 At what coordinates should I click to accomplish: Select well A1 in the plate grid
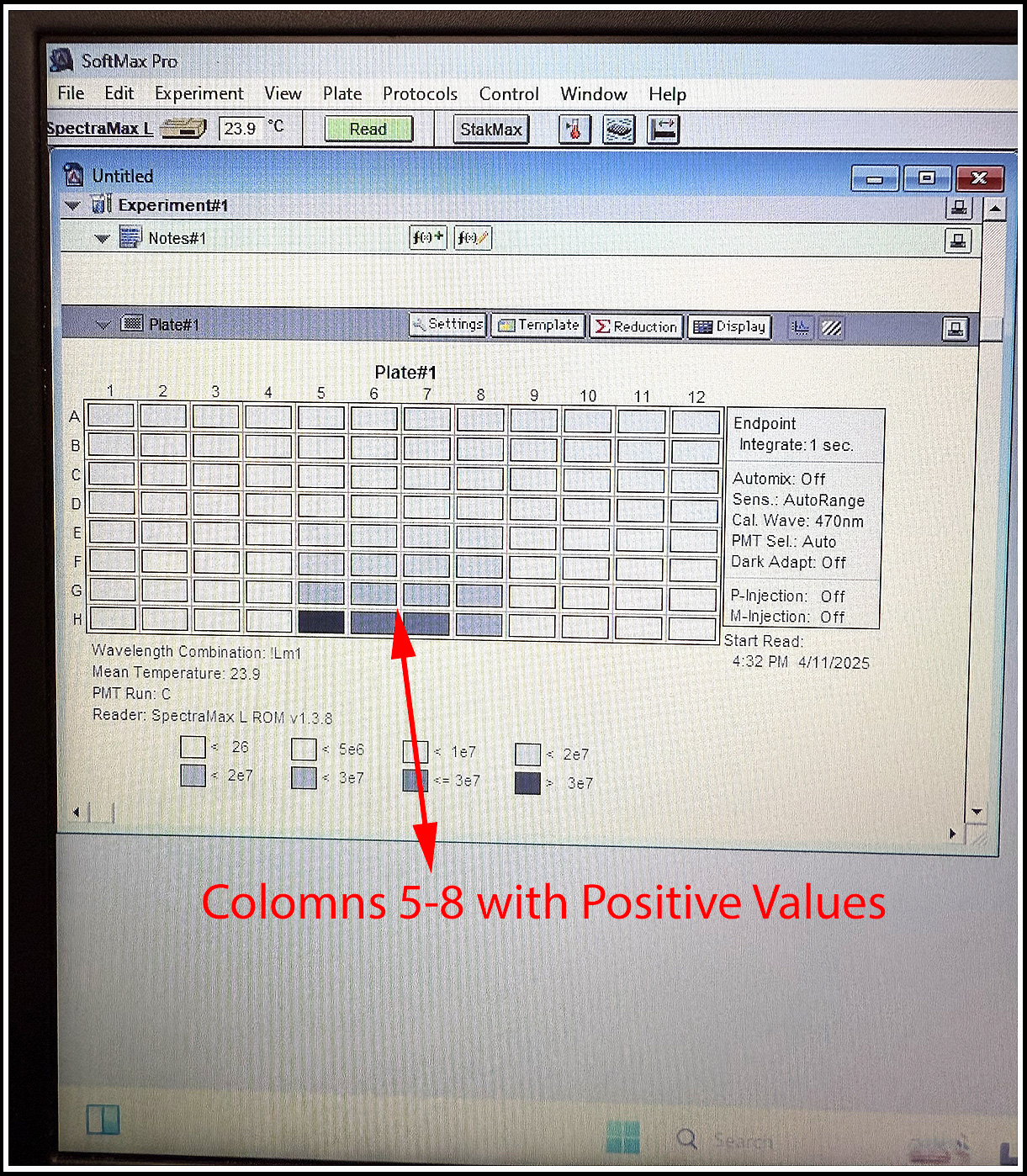(111, 415)
